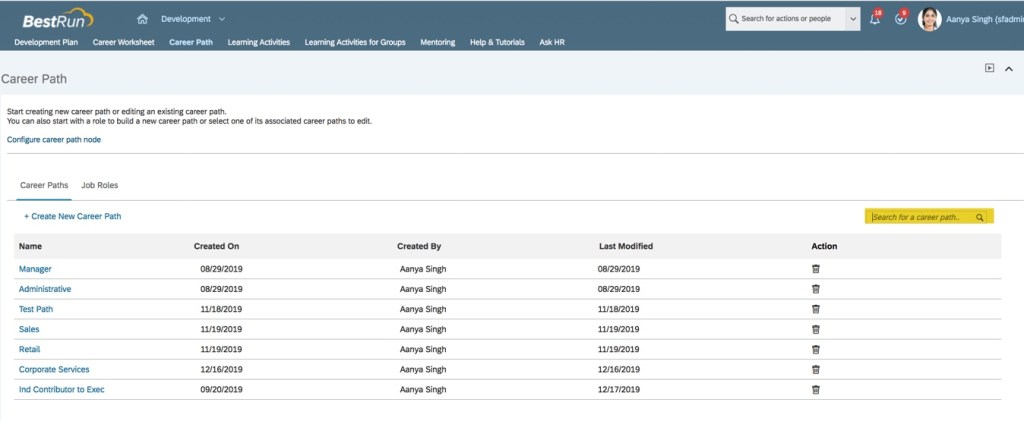Image resolution: width=1024 pixels, height=421 pixels.
Task: Go to the Mentoring menu item
Action: coord(437,43)
